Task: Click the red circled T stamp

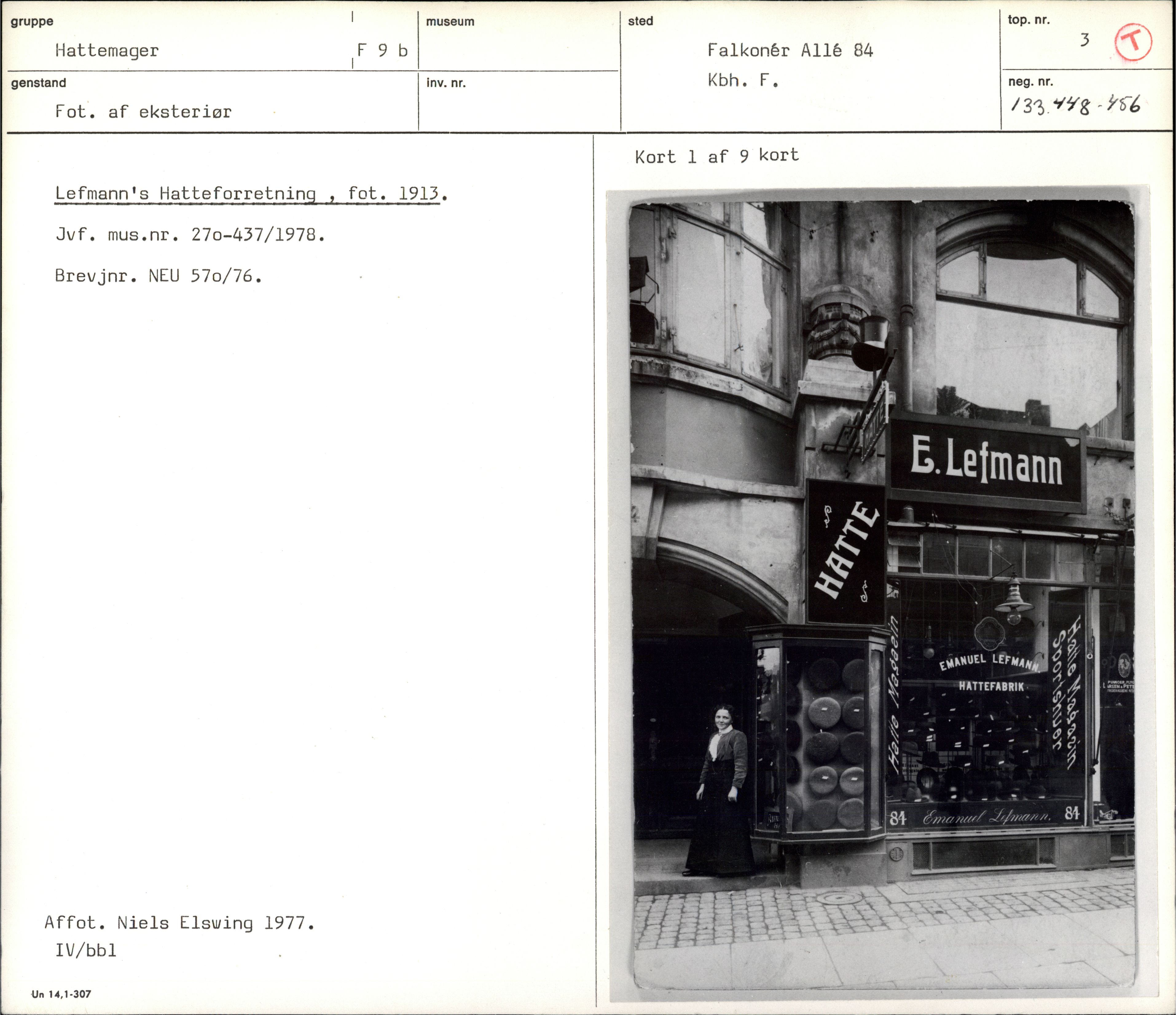Action: point(1133,41)
